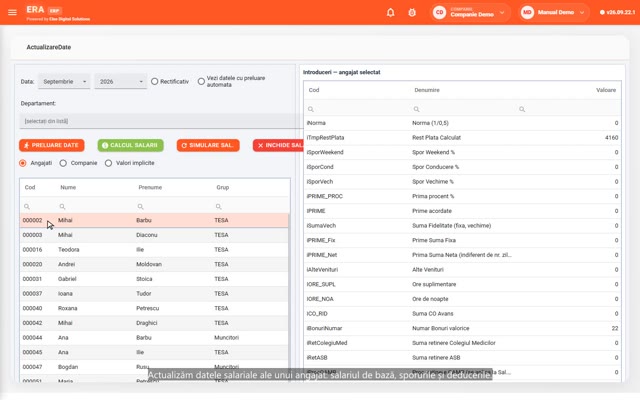Click the PRELUARE DATE button
This screenshot has height=400, width=640.
pyautogui.click(x=51, y=145)
